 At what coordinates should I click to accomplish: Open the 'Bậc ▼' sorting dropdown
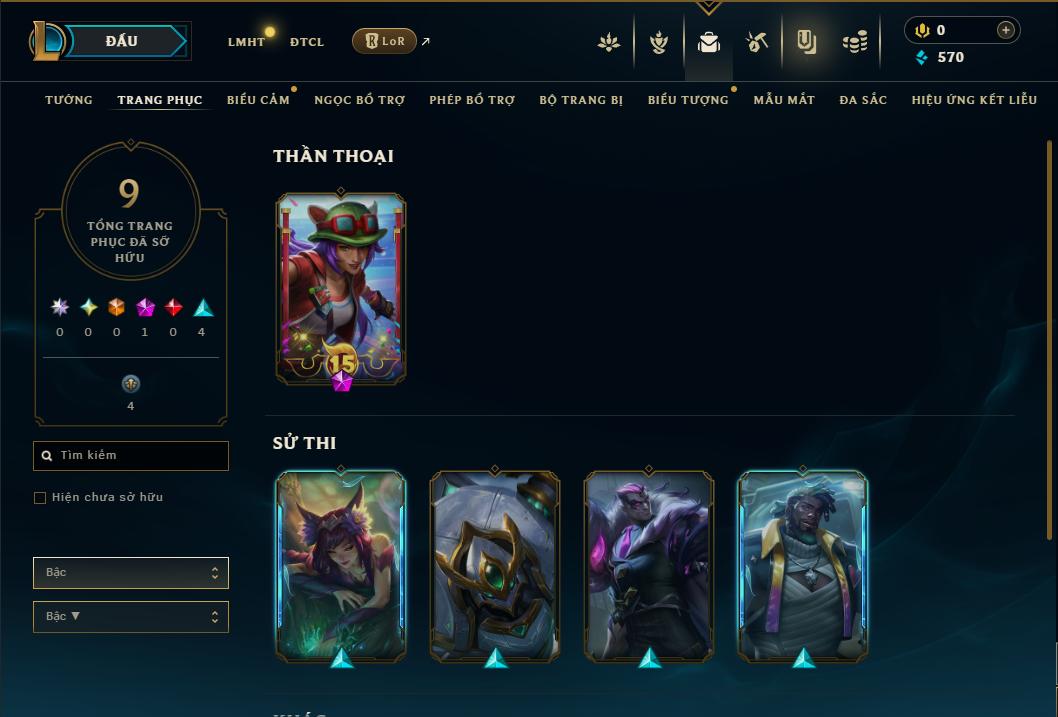tap(131, 616)
